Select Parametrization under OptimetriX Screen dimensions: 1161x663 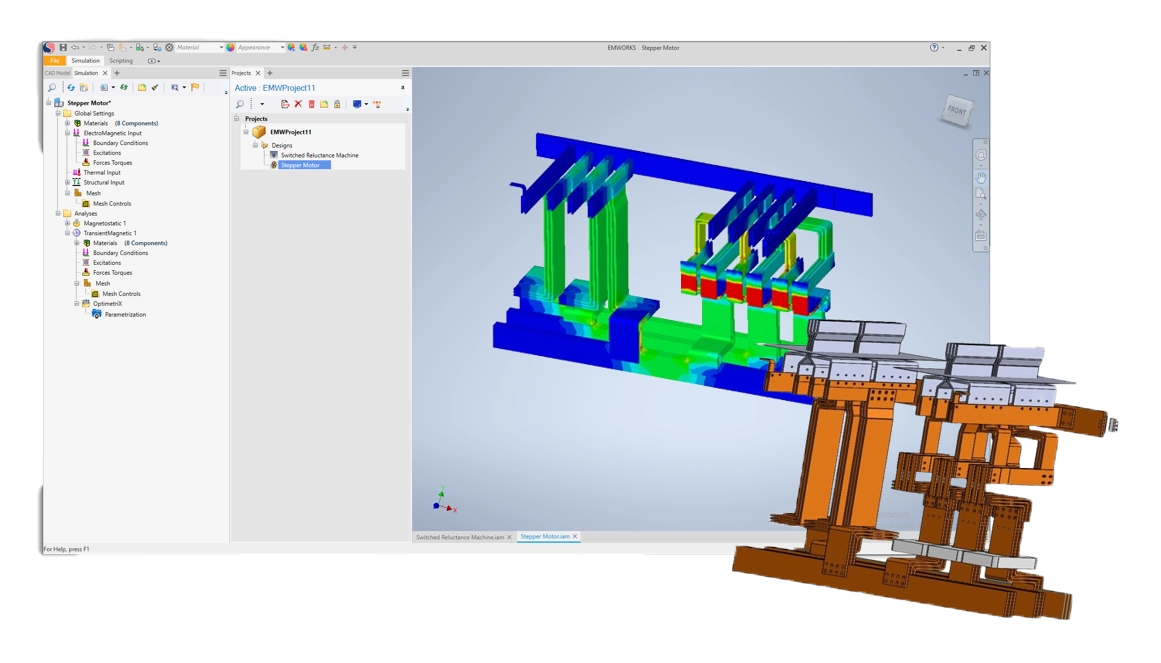click(125, 314)
